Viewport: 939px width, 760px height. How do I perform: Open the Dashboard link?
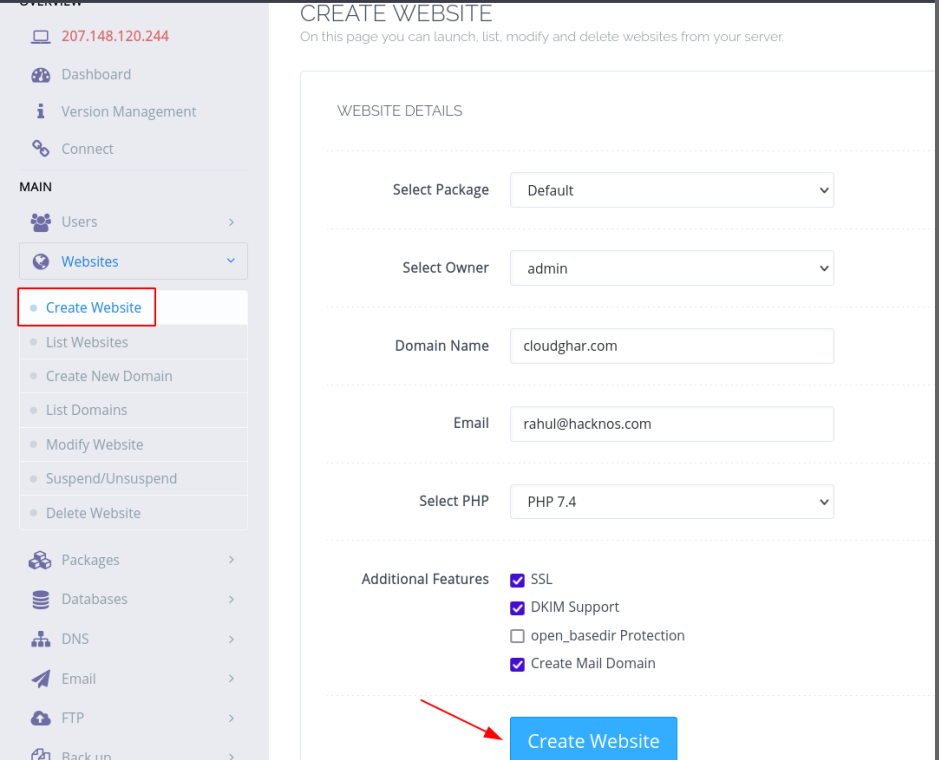pyautogui.click(x=96, y=75)
